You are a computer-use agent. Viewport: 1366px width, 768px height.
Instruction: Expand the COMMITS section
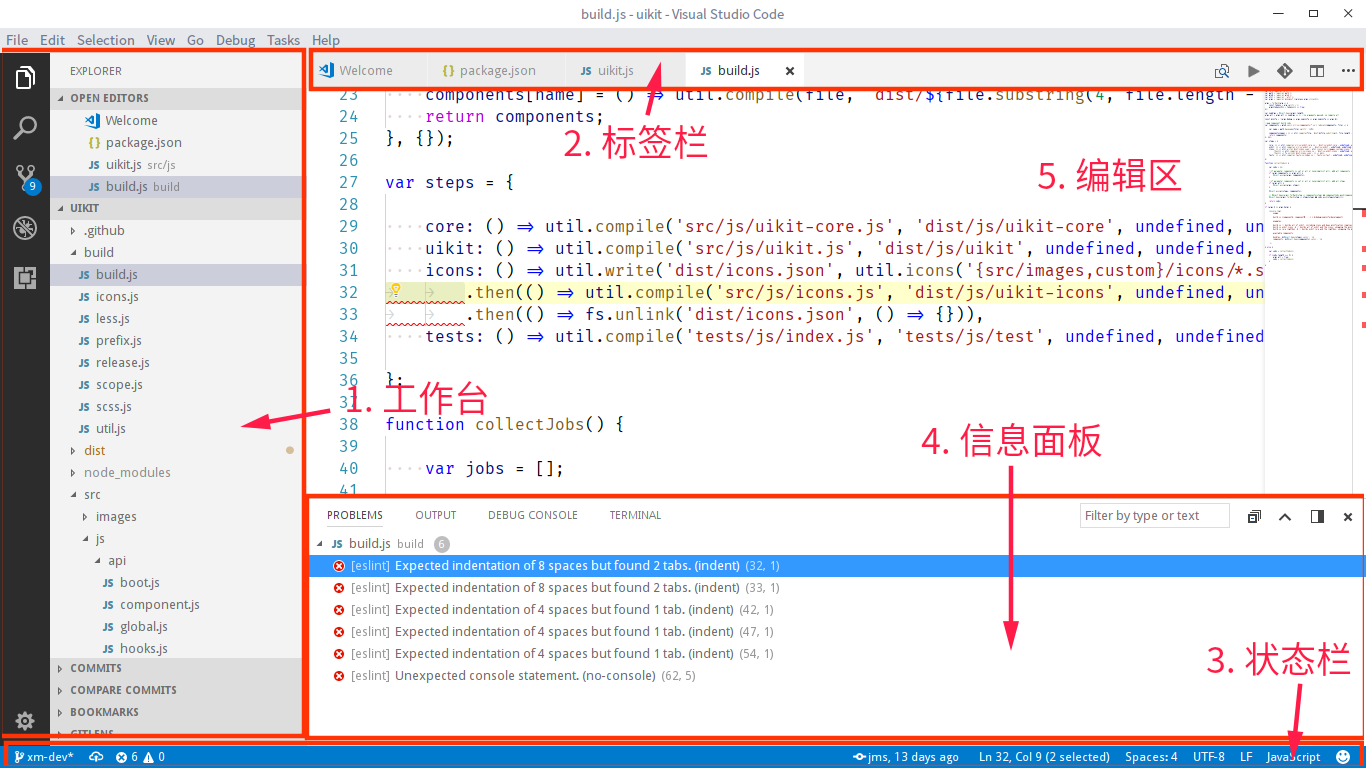pyautogui.click(x=96, y=668)
